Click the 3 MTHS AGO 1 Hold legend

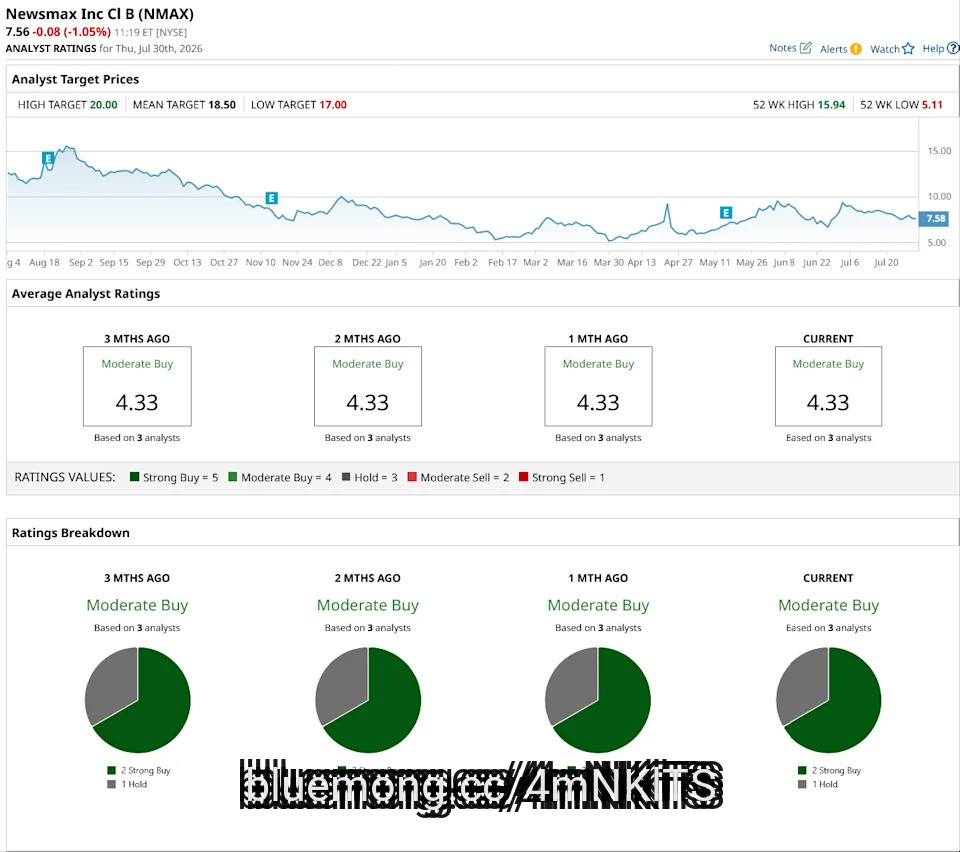(127, 784)
